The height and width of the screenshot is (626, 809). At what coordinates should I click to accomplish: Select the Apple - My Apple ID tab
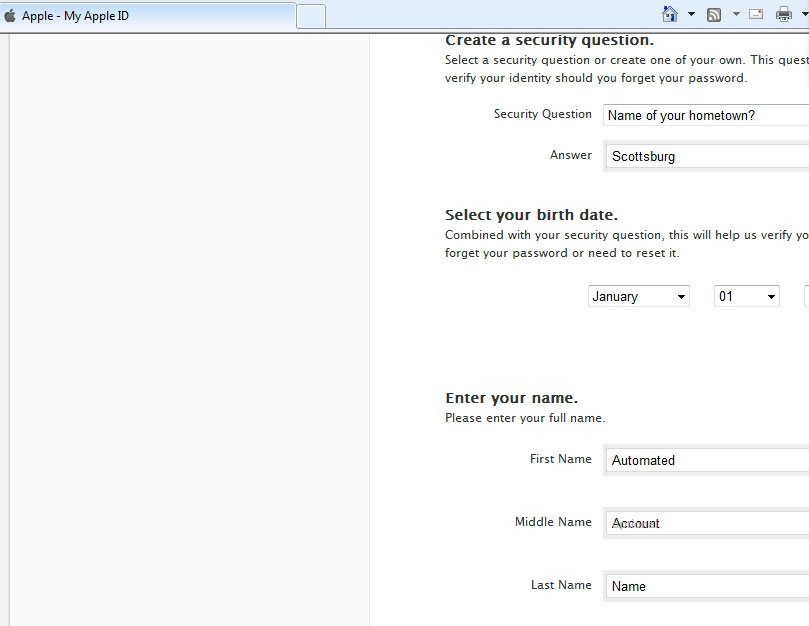click(x=148, y=16)
